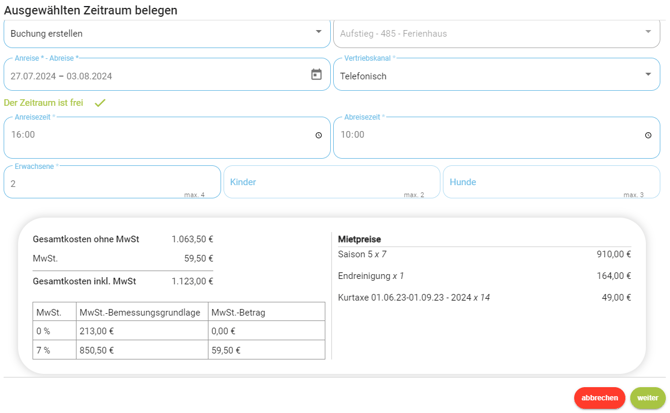Click the Erwachsene number field
This screenshot has height=413, width=670.
(100, 184)
